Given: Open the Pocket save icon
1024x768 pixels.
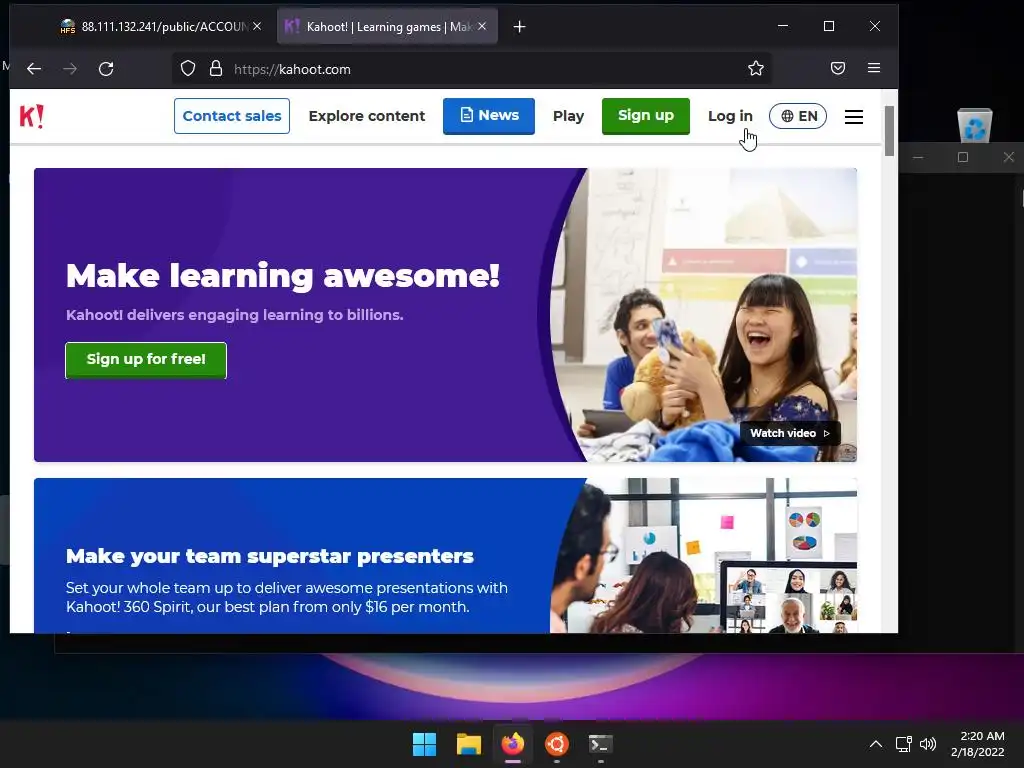Looking at the screenshot, I should pyautogui.click(x=838, y=69).
